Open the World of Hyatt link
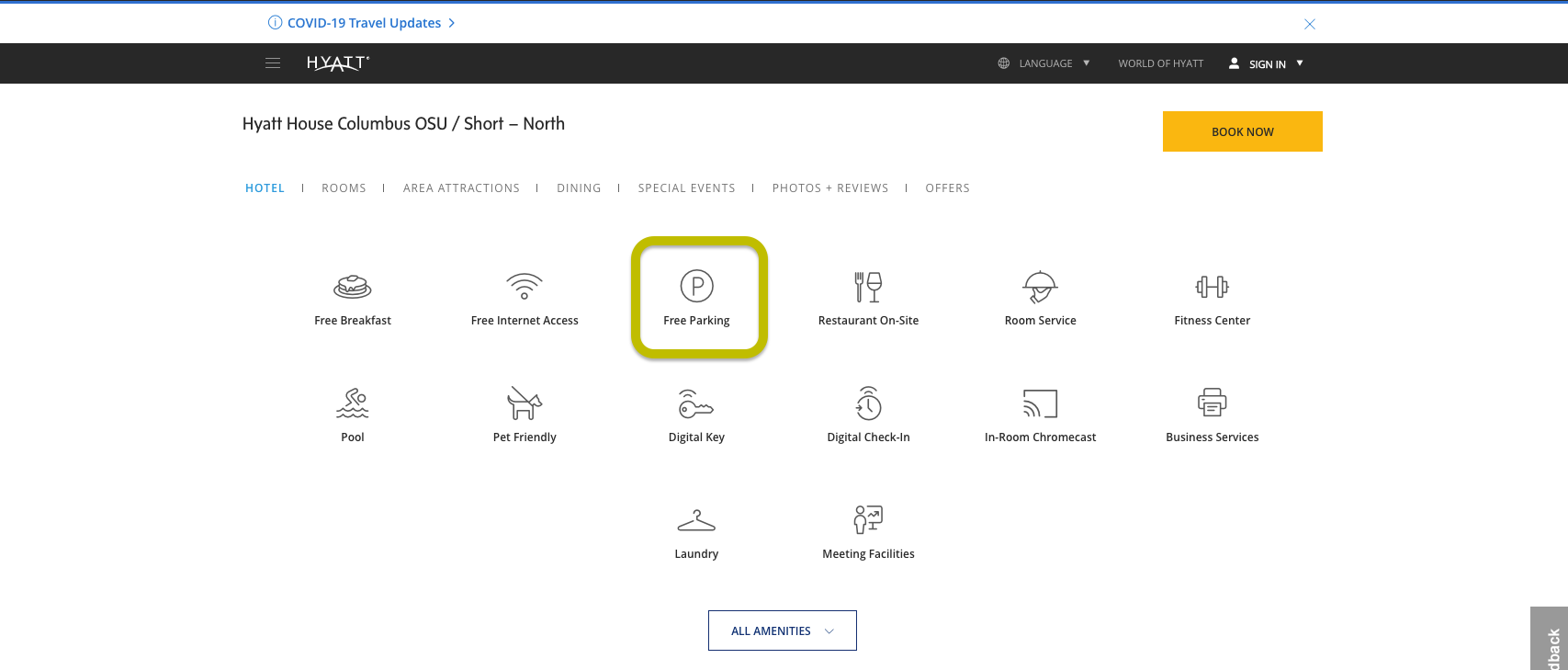Screen dimensions: 1568x670 coord(1160,63)
